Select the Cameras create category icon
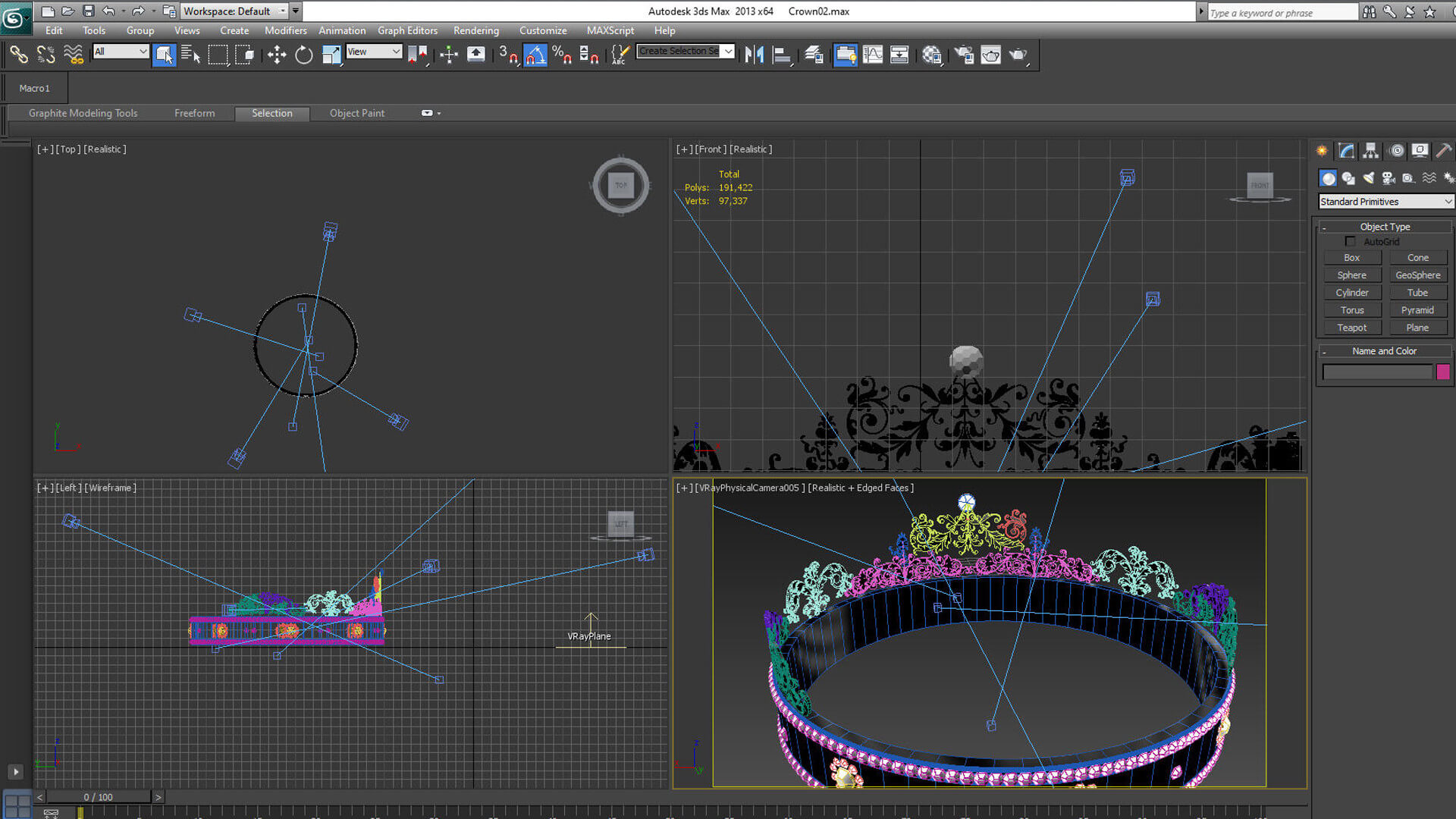The image size is (1456, 819). 1389,178
